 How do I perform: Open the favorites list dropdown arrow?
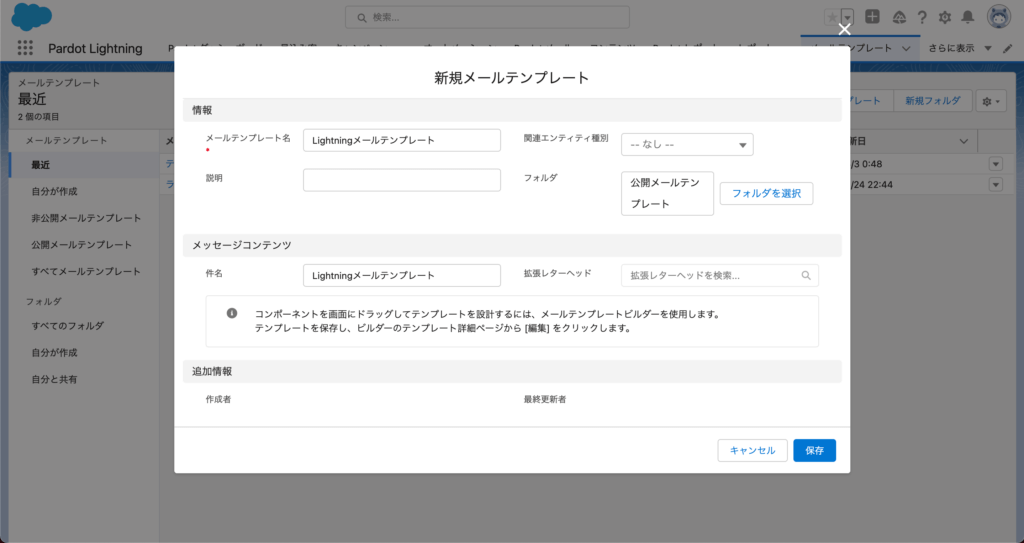point(848,17)
